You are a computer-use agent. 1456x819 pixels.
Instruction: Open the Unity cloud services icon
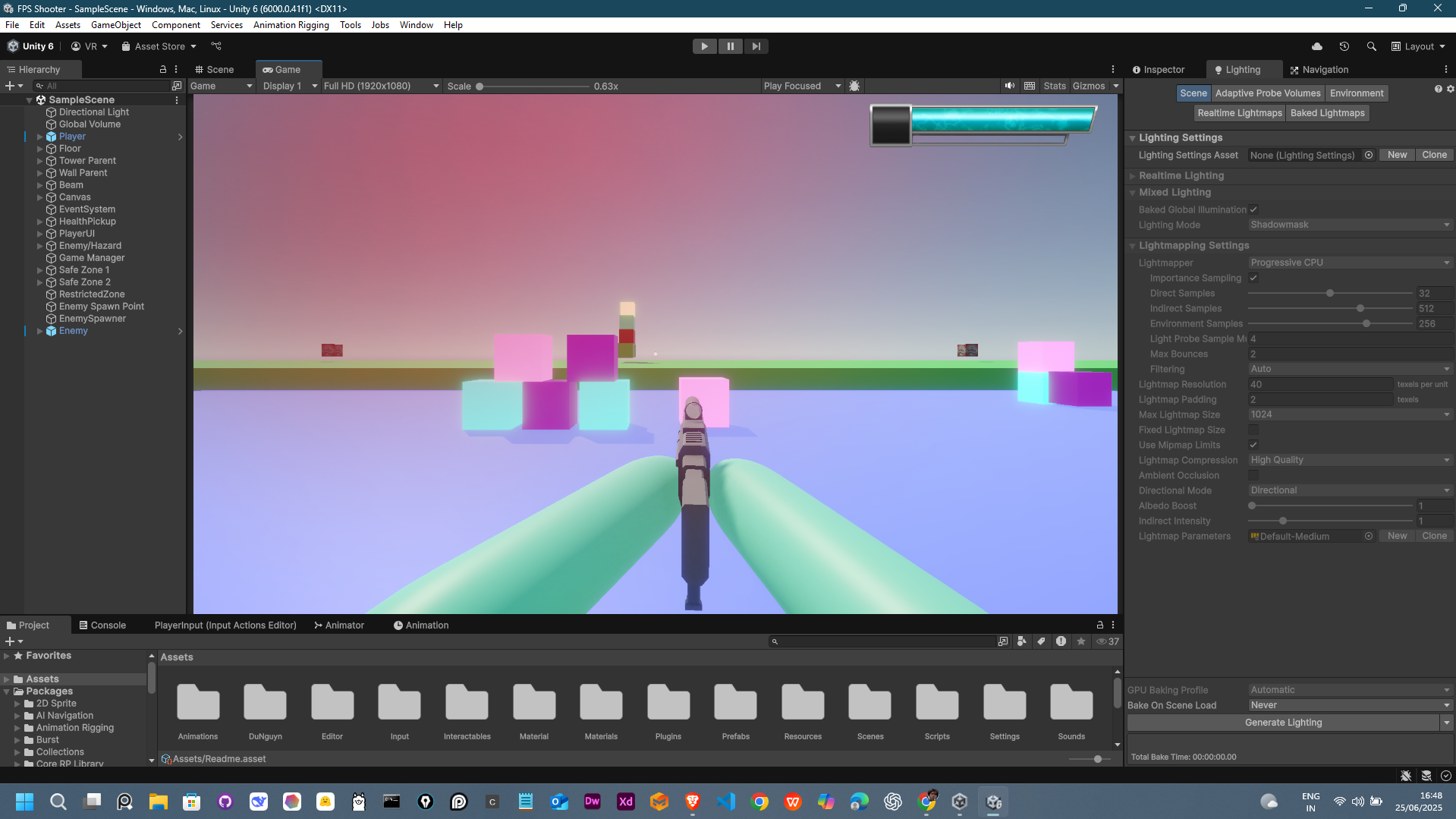1317,46
